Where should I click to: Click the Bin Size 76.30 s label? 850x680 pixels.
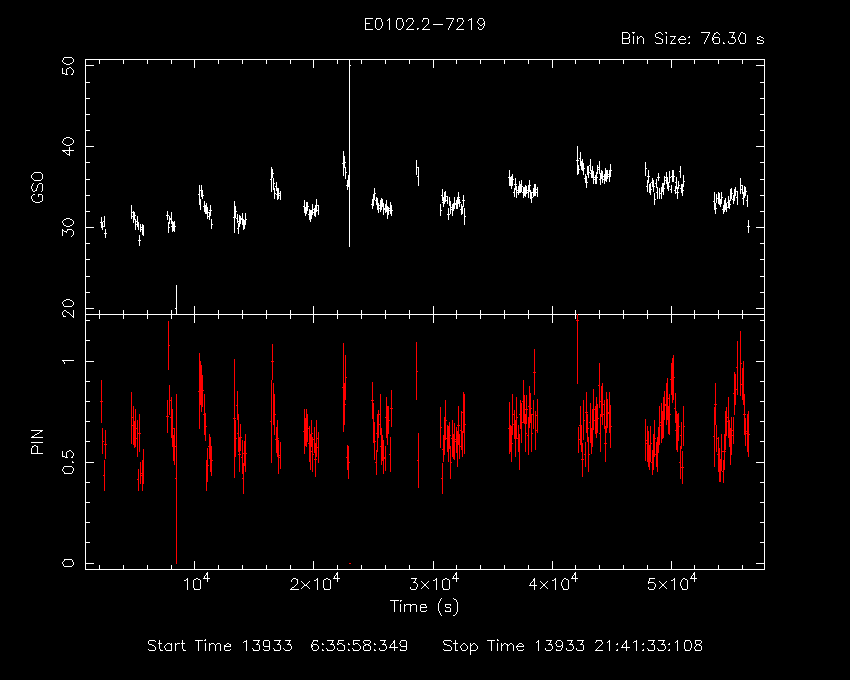692,39
